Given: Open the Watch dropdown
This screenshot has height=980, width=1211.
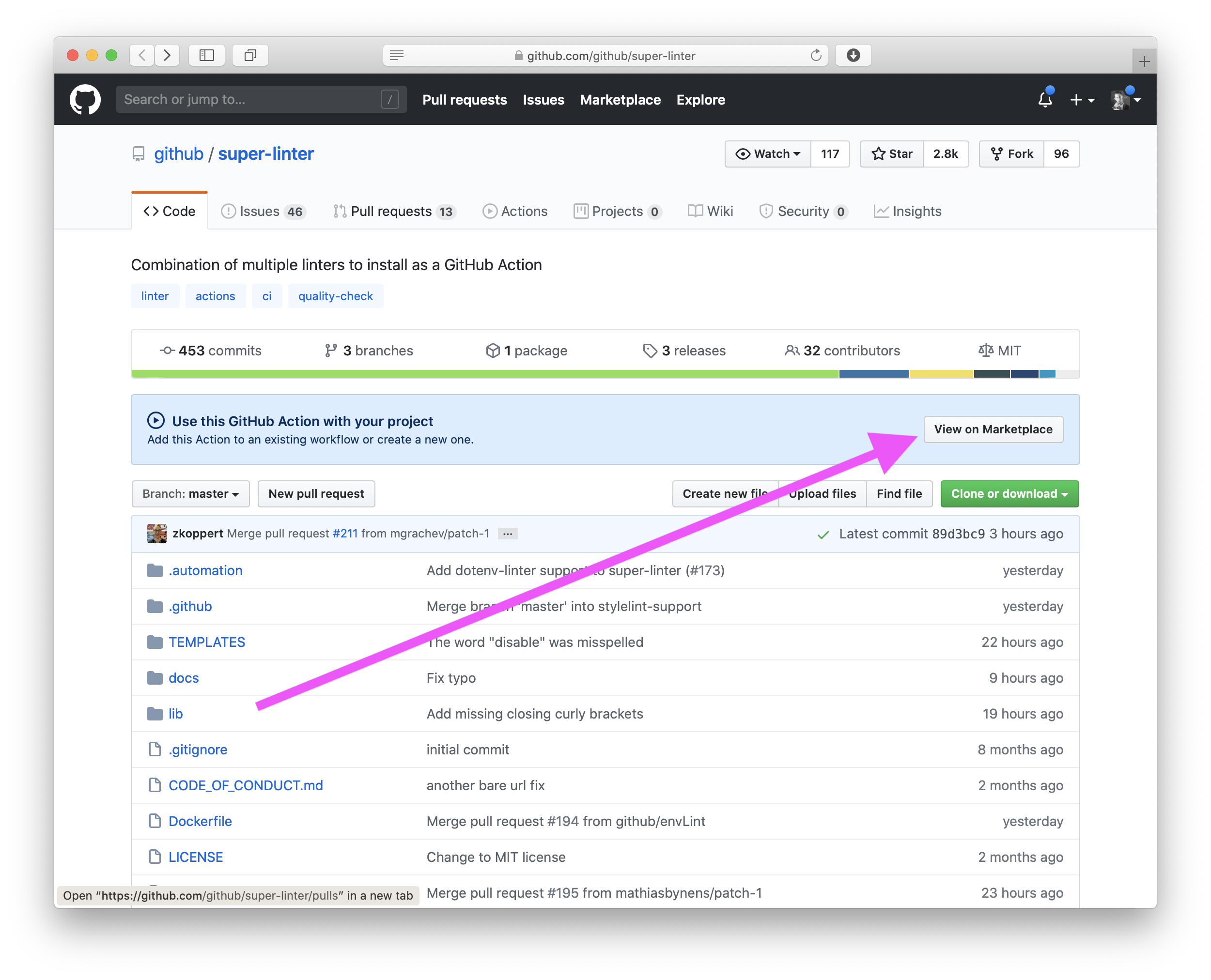Looking at the screenshot, I should 768,154.
